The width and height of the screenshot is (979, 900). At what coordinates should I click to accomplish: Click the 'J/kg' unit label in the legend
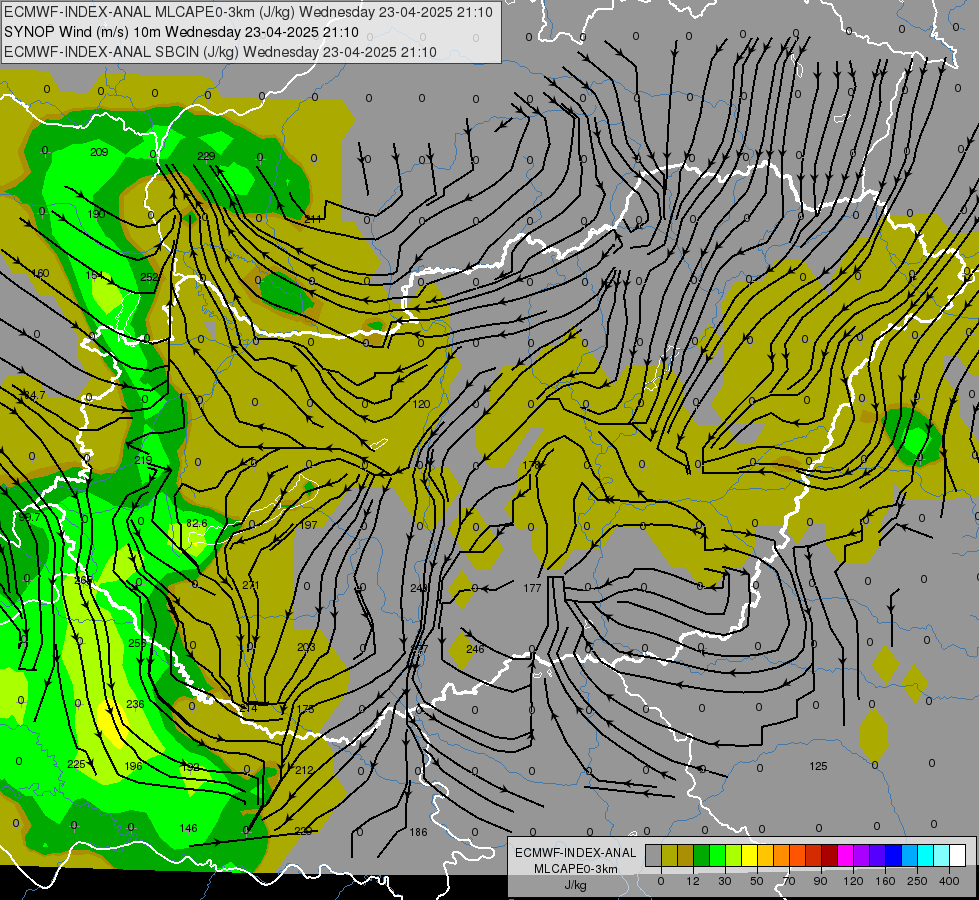pos(575,885)
